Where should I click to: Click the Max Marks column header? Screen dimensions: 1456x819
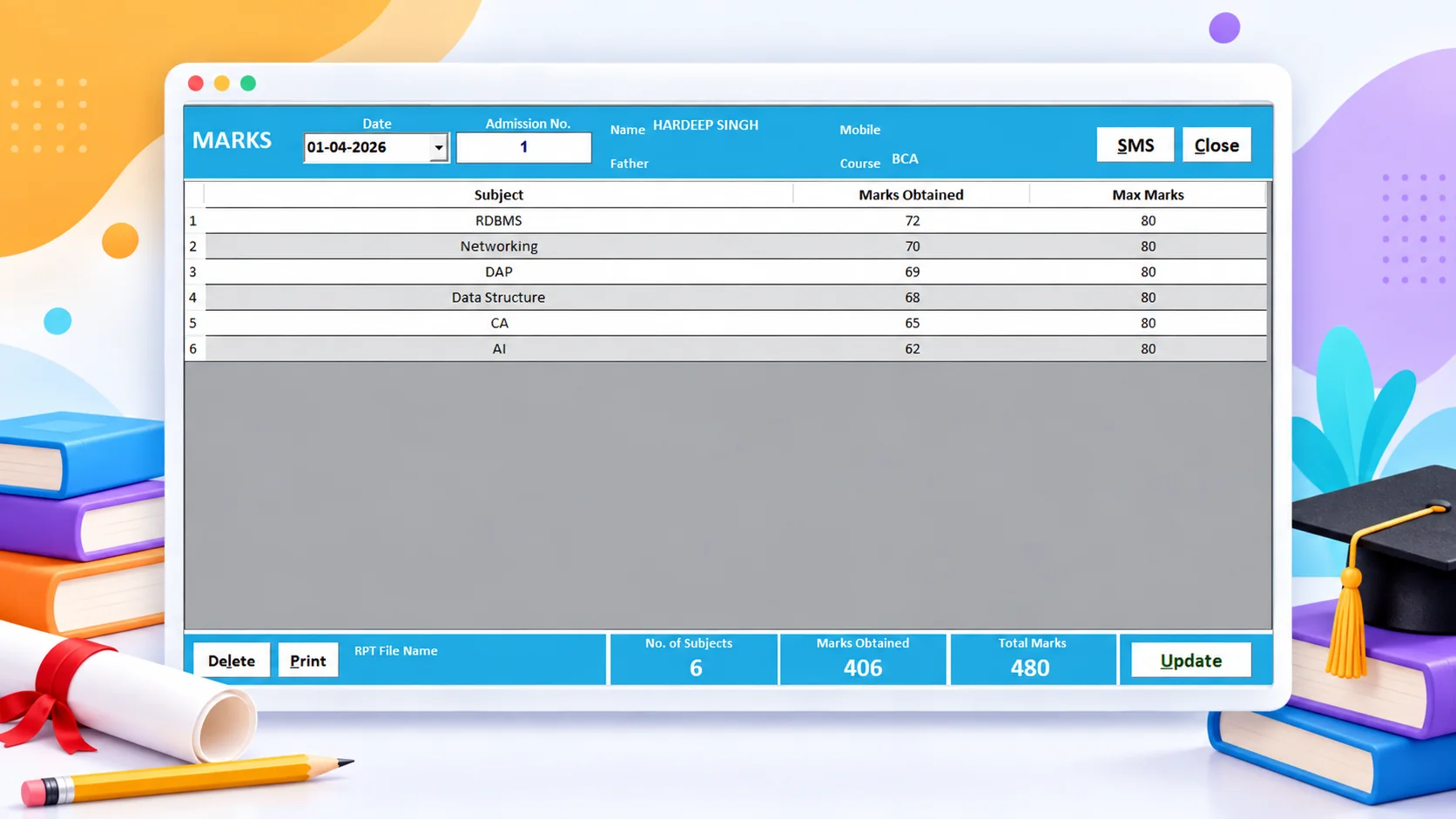pyautogui.click(x=1148, y=195)
